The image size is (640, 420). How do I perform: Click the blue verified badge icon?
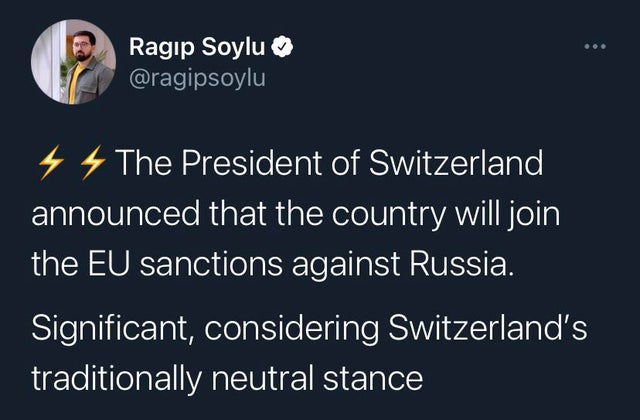(283, 46)
